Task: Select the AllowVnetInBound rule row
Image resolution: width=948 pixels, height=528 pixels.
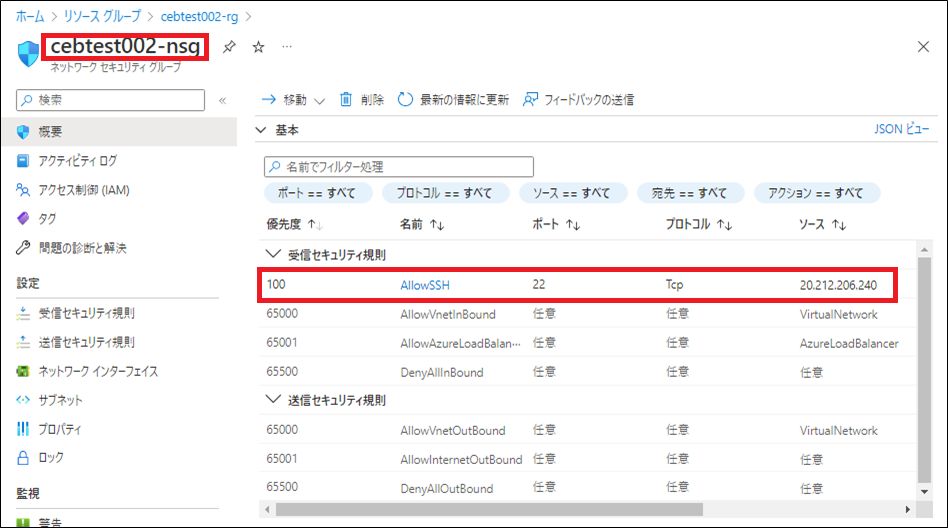Action: pos(586,314)
